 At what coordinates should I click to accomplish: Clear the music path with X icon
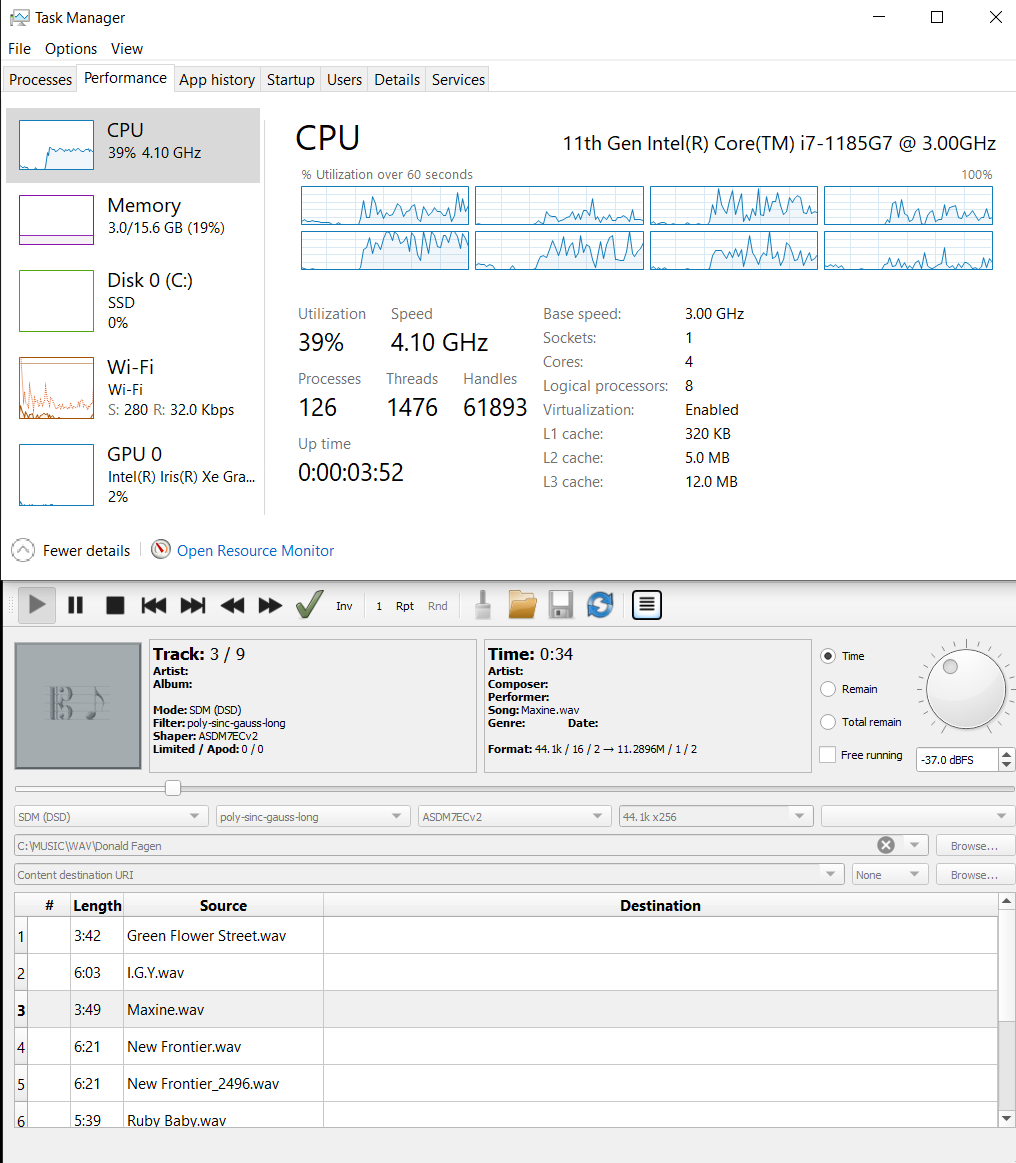(885, 846)
